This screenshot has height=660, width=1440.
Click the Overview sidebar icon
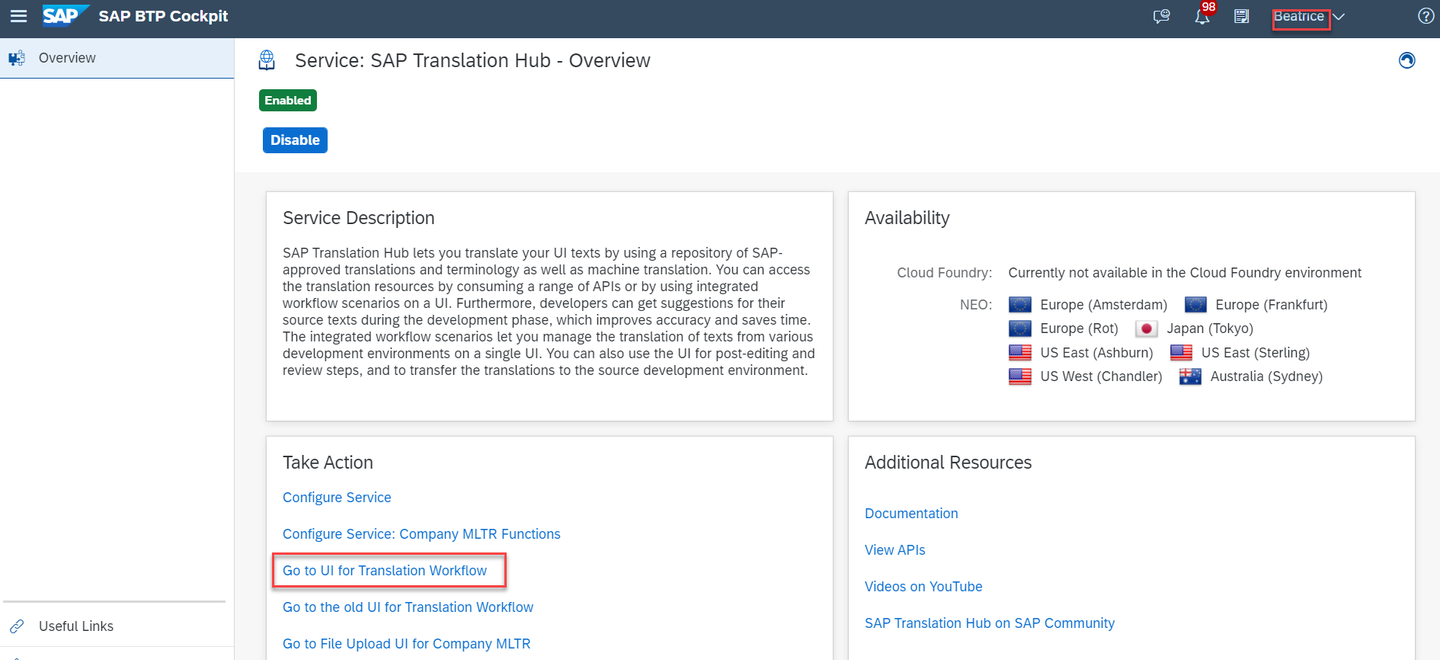(17, 58)
